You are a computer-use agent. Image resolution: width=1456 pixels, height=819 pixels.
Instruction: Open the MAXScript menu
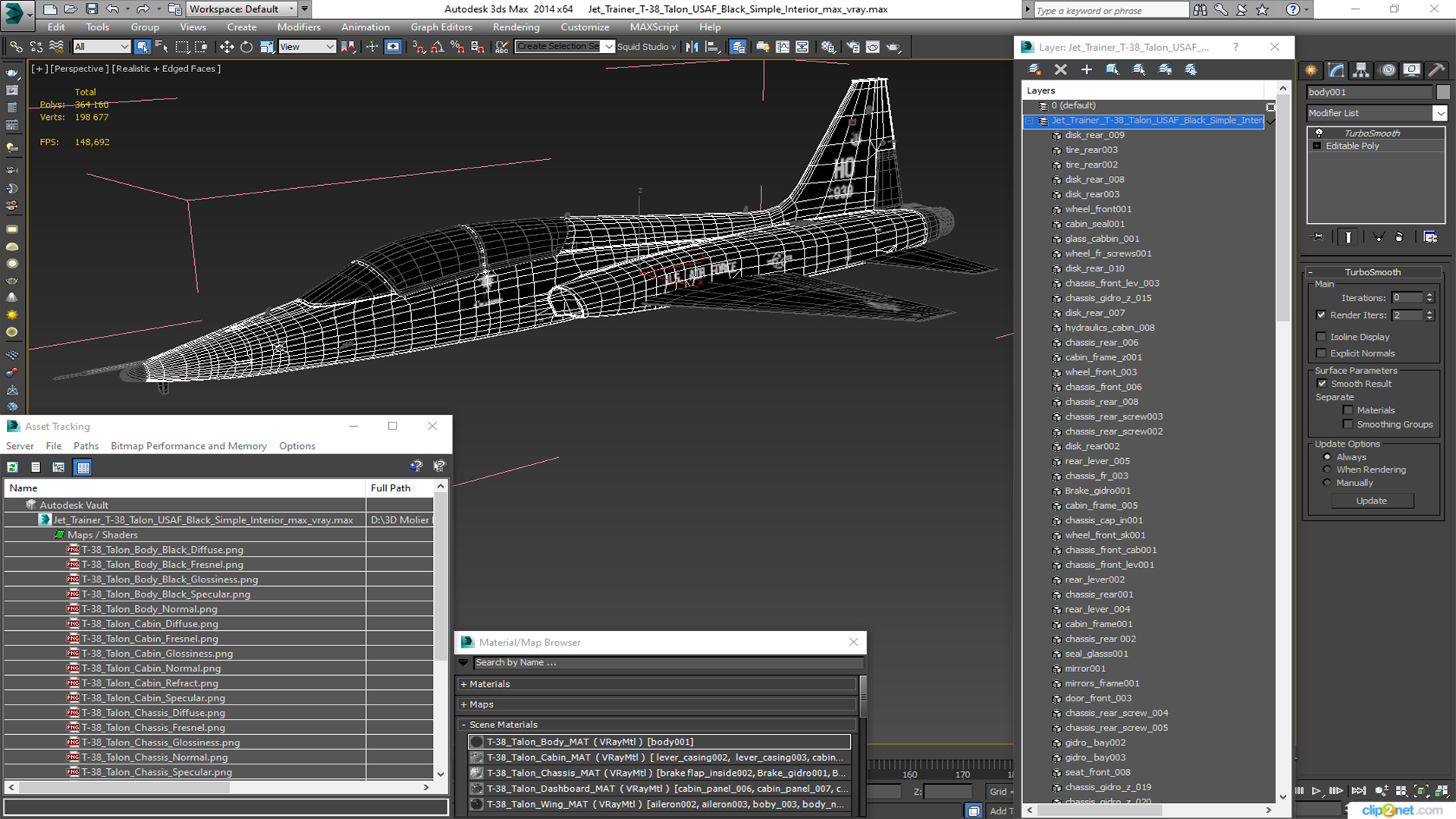(x=654, y=27)
